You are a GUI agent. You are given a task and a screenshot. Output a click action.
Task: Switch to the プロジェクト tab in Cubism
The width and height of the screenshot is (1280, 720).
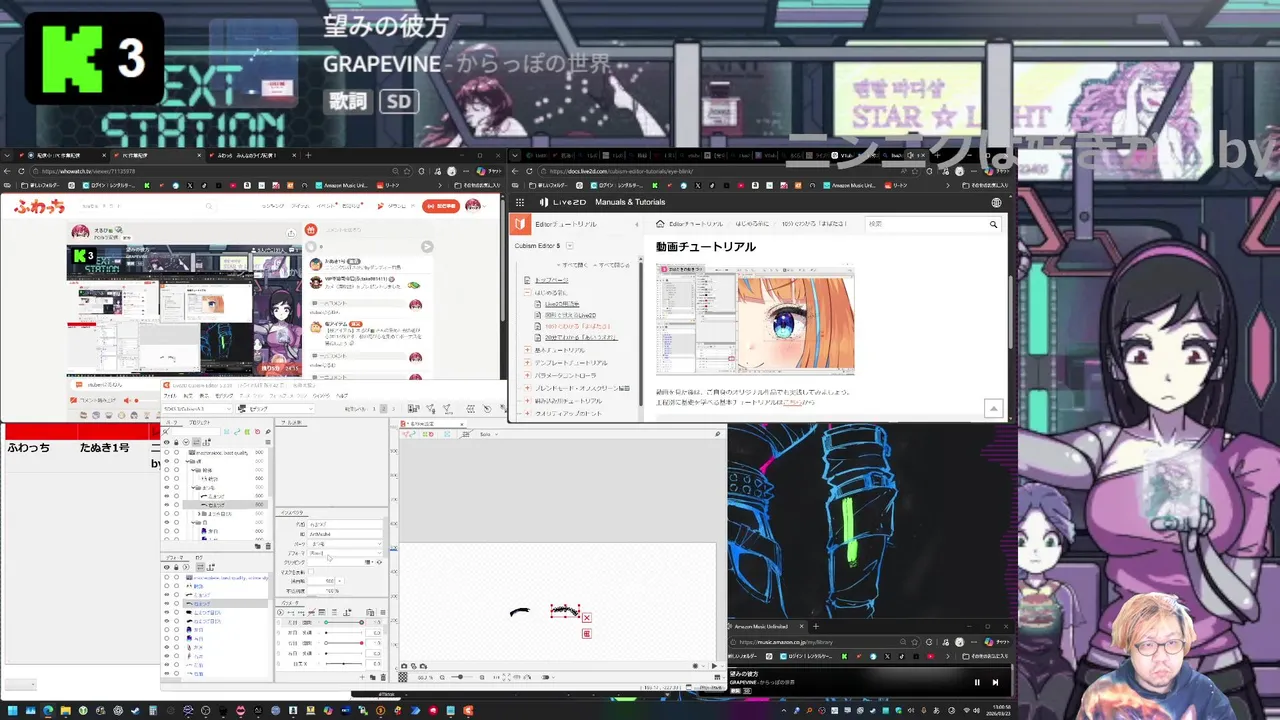pyautogui.click(x=200, y=422)
